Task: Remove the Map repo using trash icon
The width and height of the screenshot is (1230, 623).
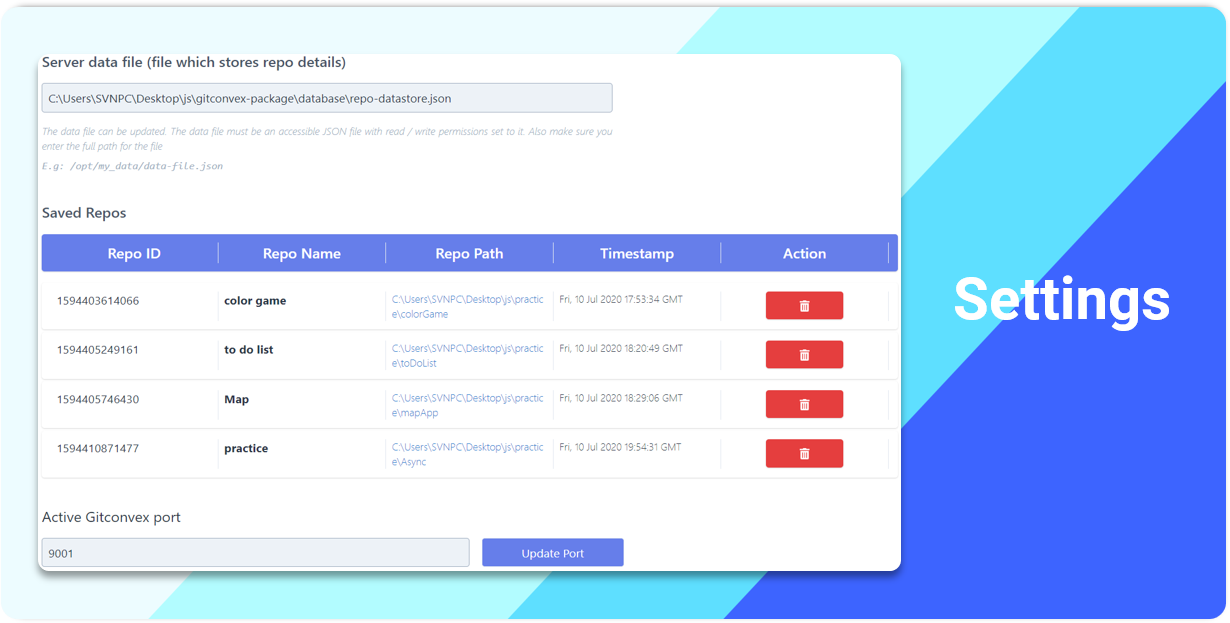Action: point(804,404)
